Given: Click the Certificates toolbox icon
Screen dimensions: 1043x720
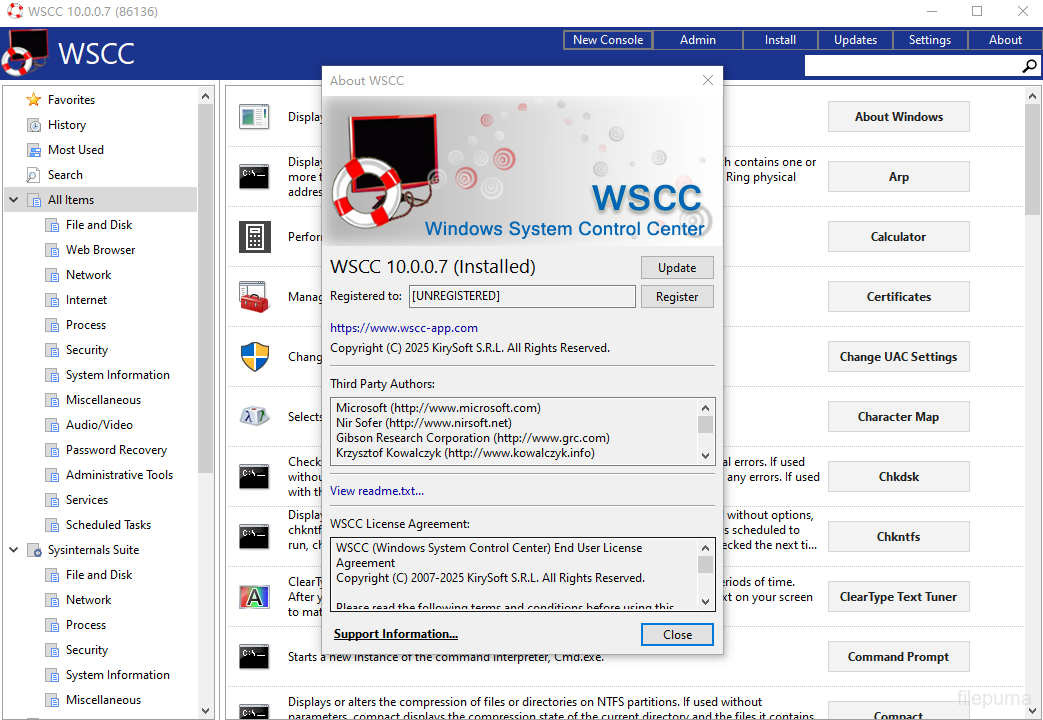Looking at the screenshot, I should point(255,297).
